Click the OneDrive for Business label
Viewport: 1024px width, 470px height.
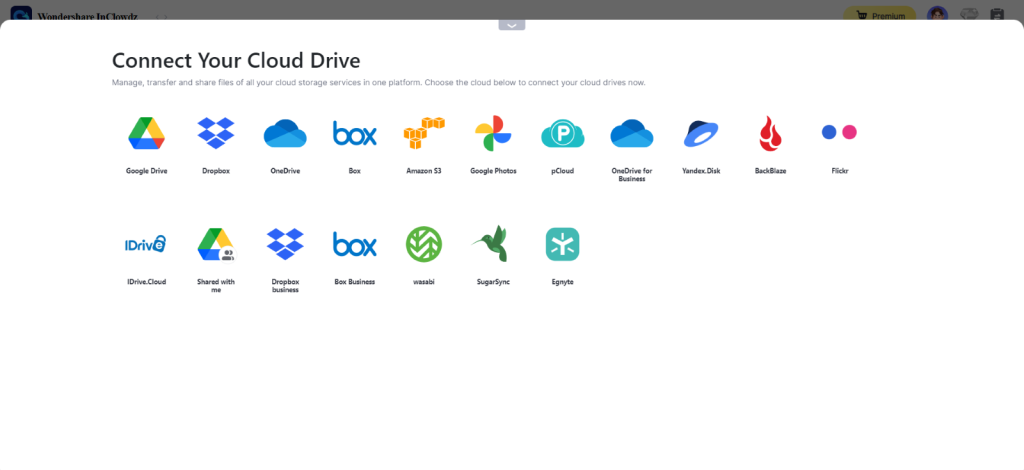pos(632,174)
